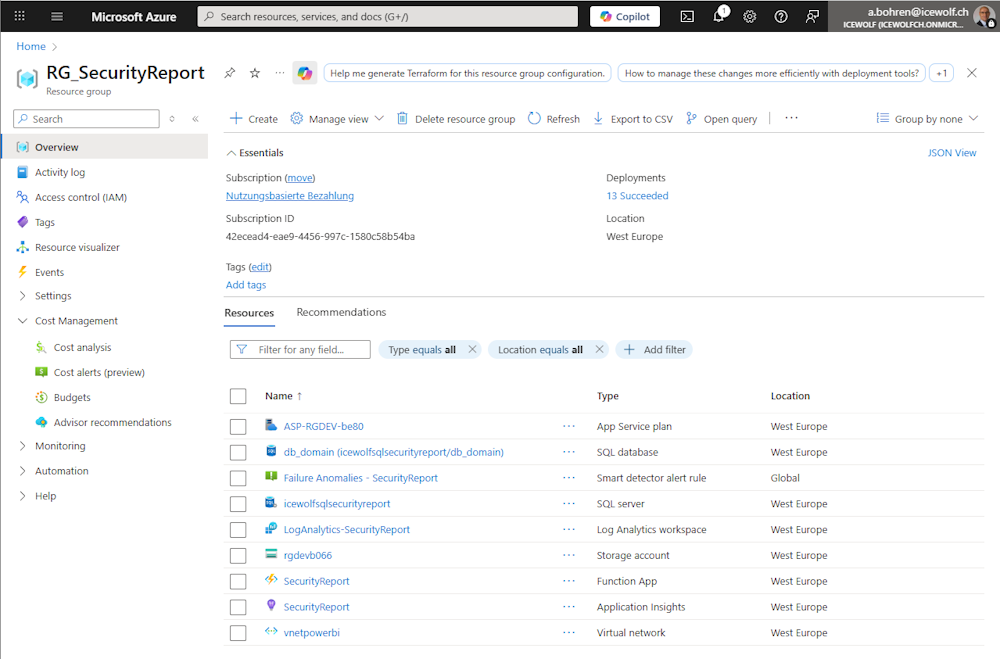Check the box for rgdevb066 storage account
Screen dimensions: 1000x659
pyautogui.click(x=238, y=556)
